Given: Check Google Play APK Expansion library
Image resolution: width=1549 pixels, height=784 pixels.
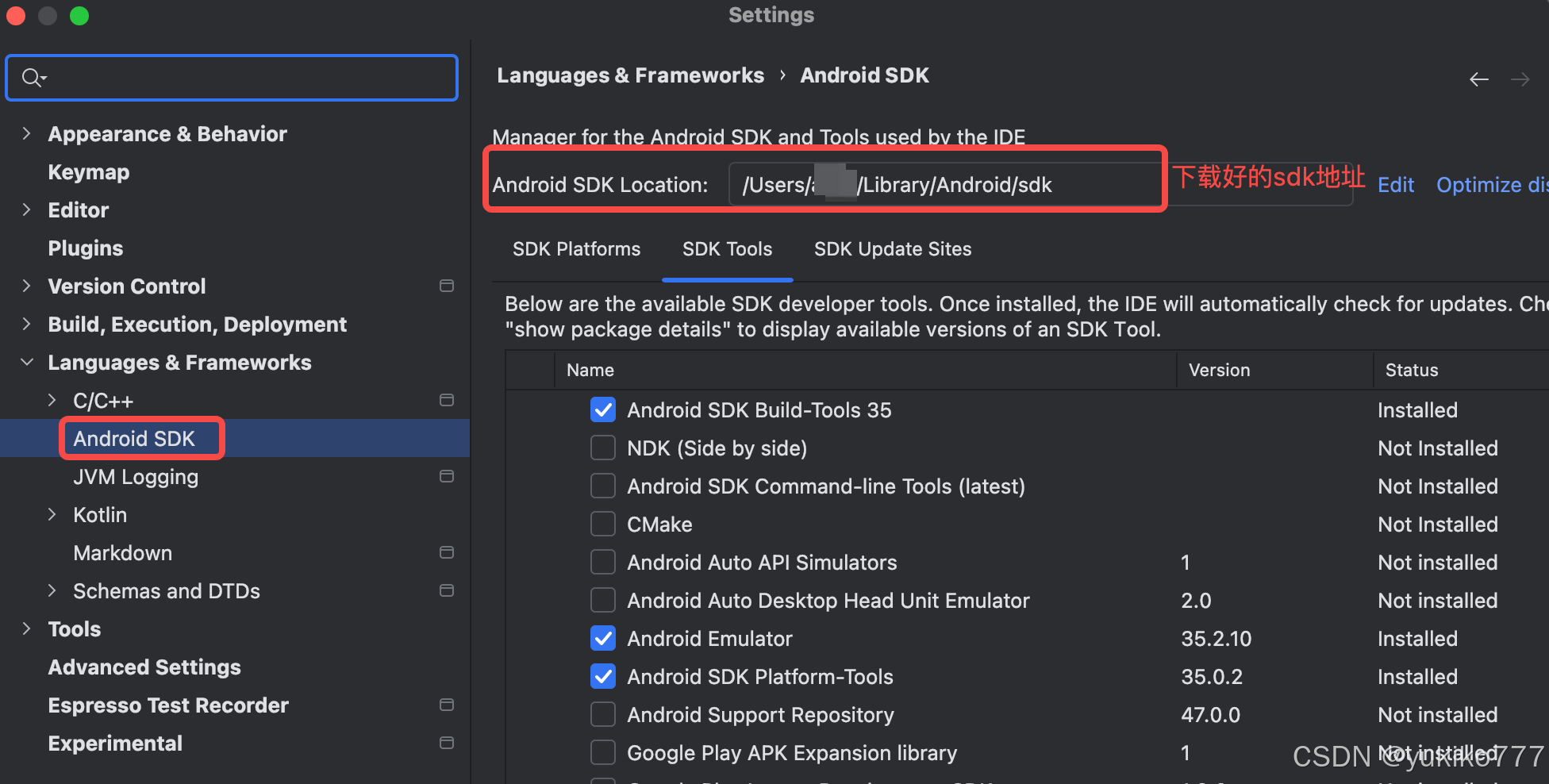Looking at the screenshot, I should click(603, 752).
